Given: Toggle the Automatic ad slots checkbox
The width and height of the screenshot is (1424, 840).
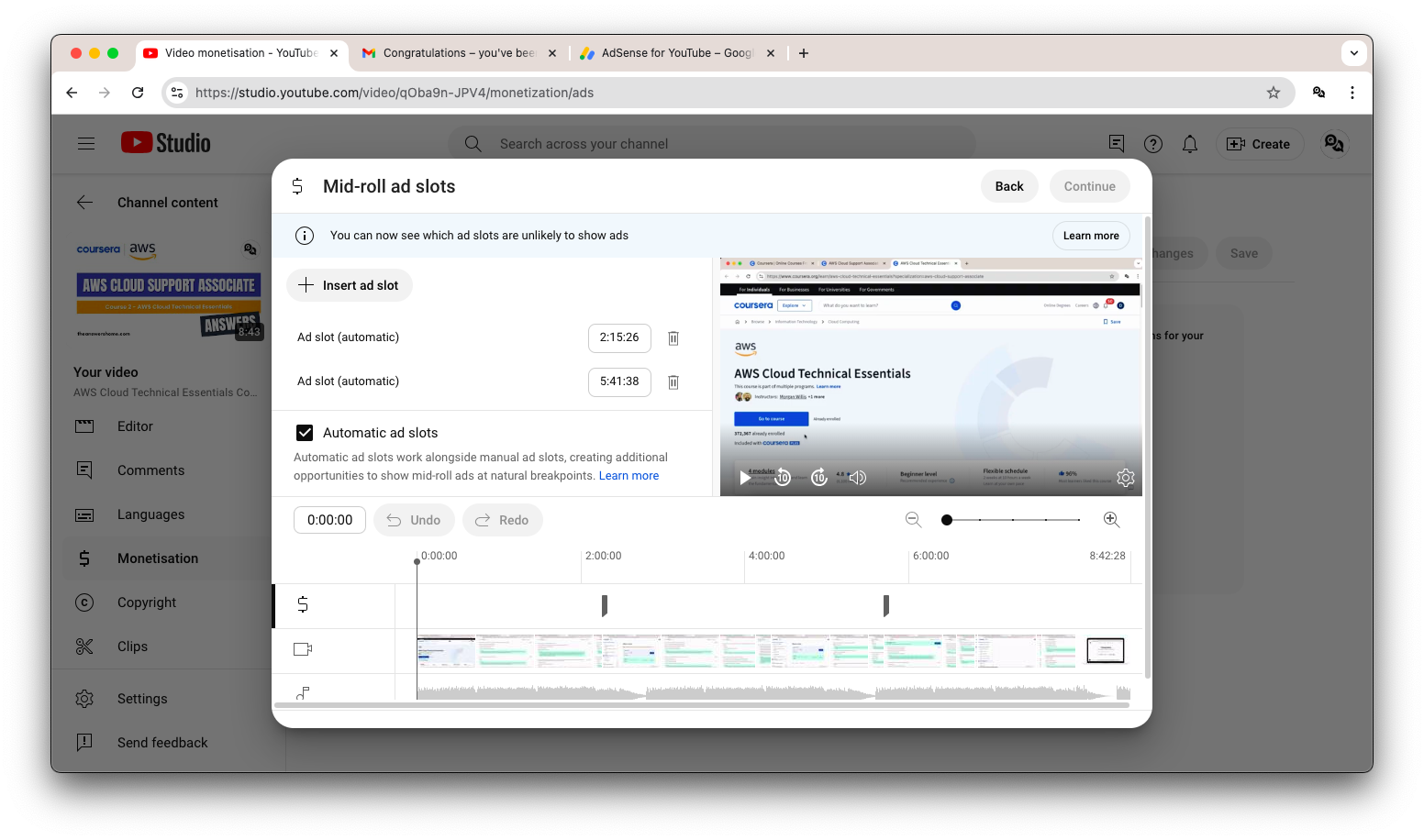Looking at the screenshot, I should tap(305, 433).
